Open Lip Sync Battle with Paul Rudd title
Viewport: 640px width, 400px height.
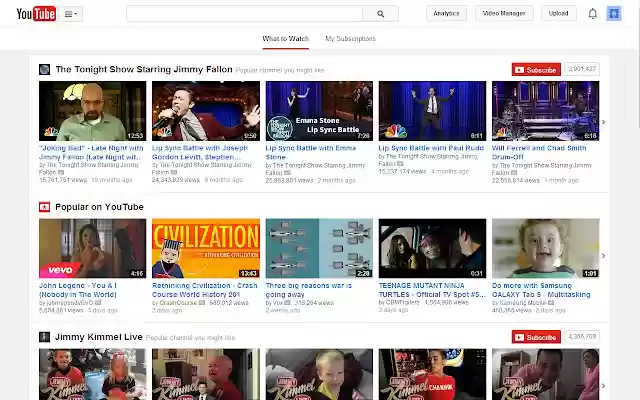431,148
